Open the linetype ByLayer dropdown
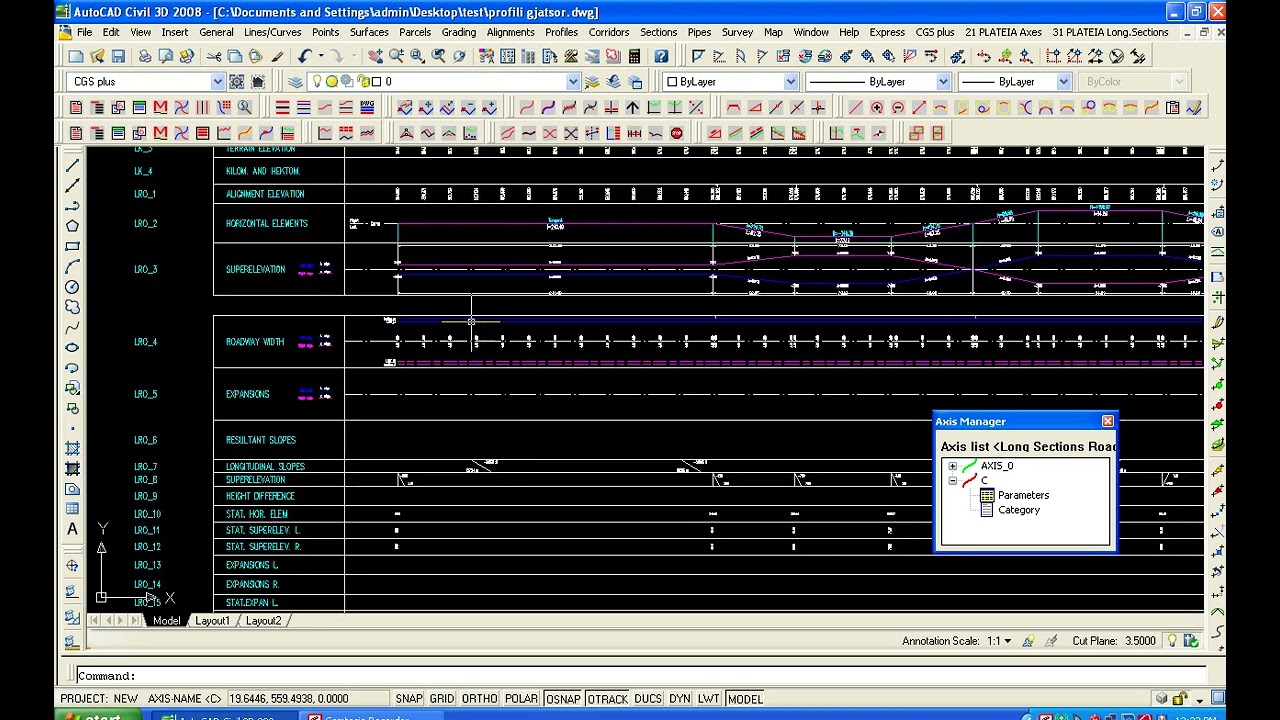1280x720 pixels. pyautogui.click(x=942, y=81)
